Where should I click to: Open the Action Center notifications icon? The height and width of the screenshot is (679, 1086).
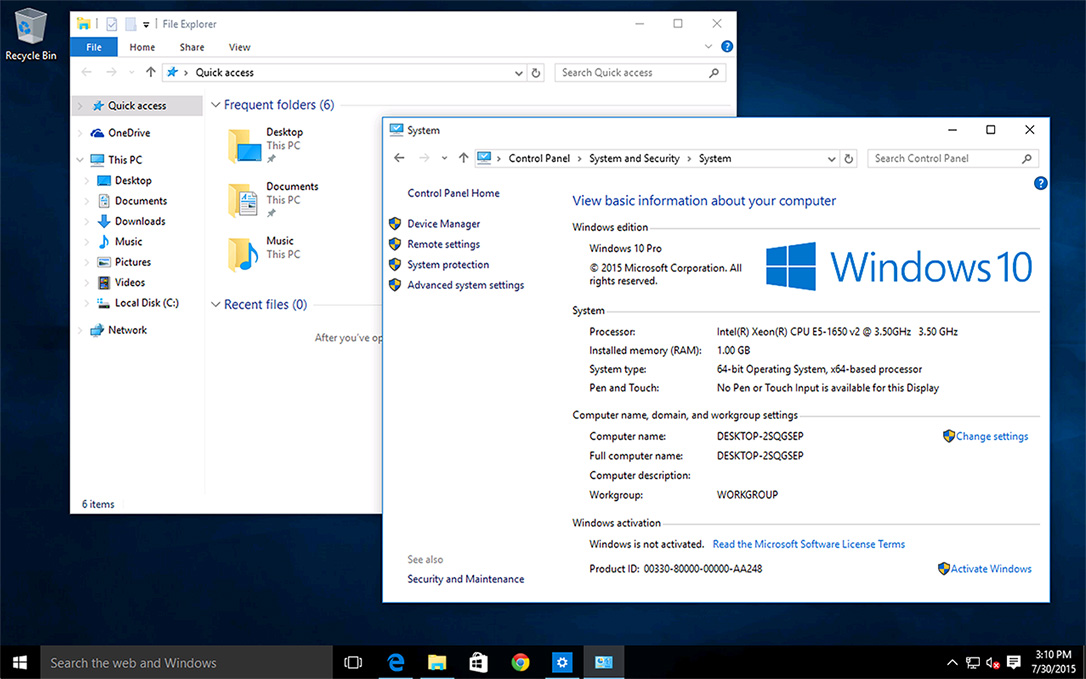click(x=1013, y=662)
